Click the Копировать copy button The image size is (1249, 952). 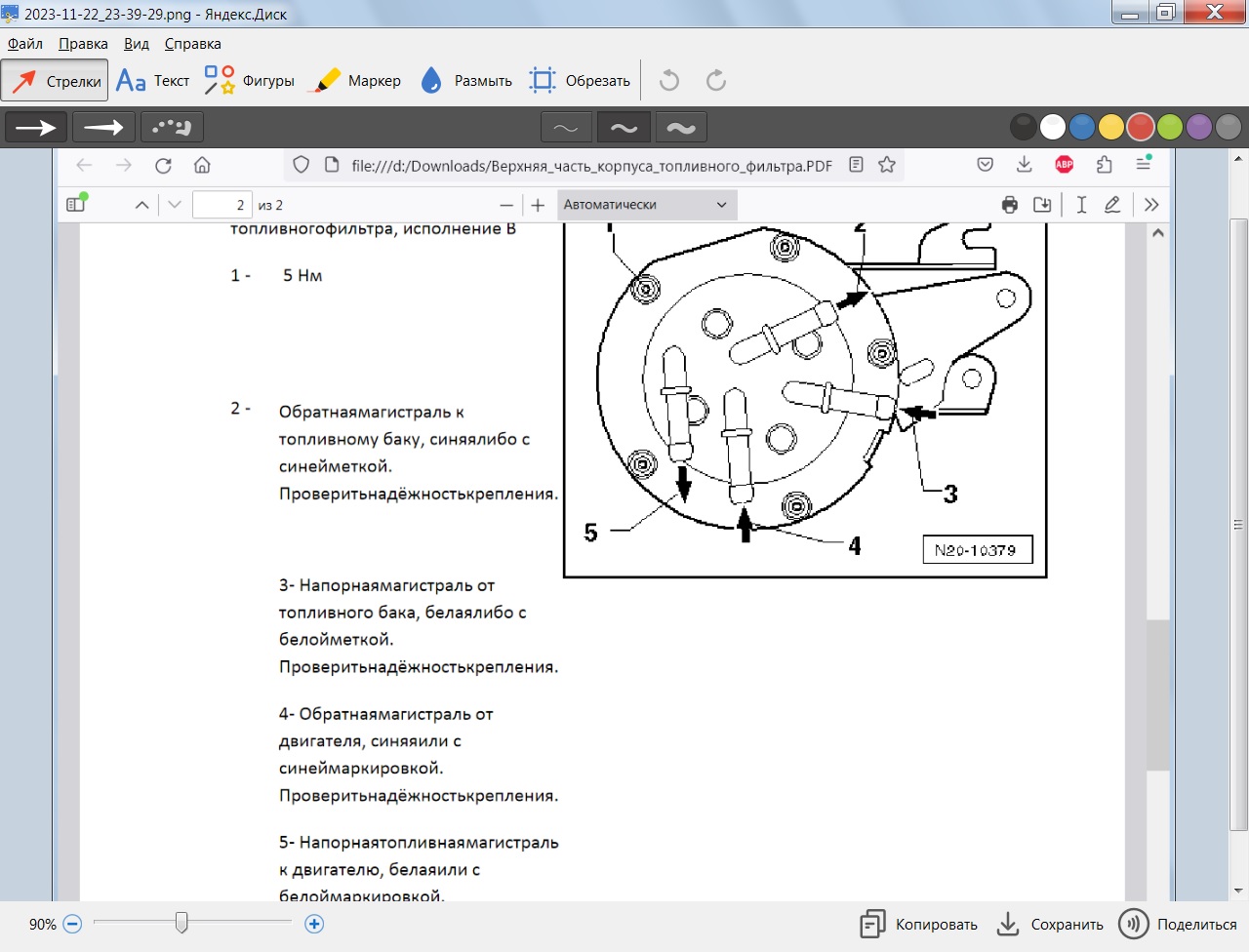click(918, 925)
